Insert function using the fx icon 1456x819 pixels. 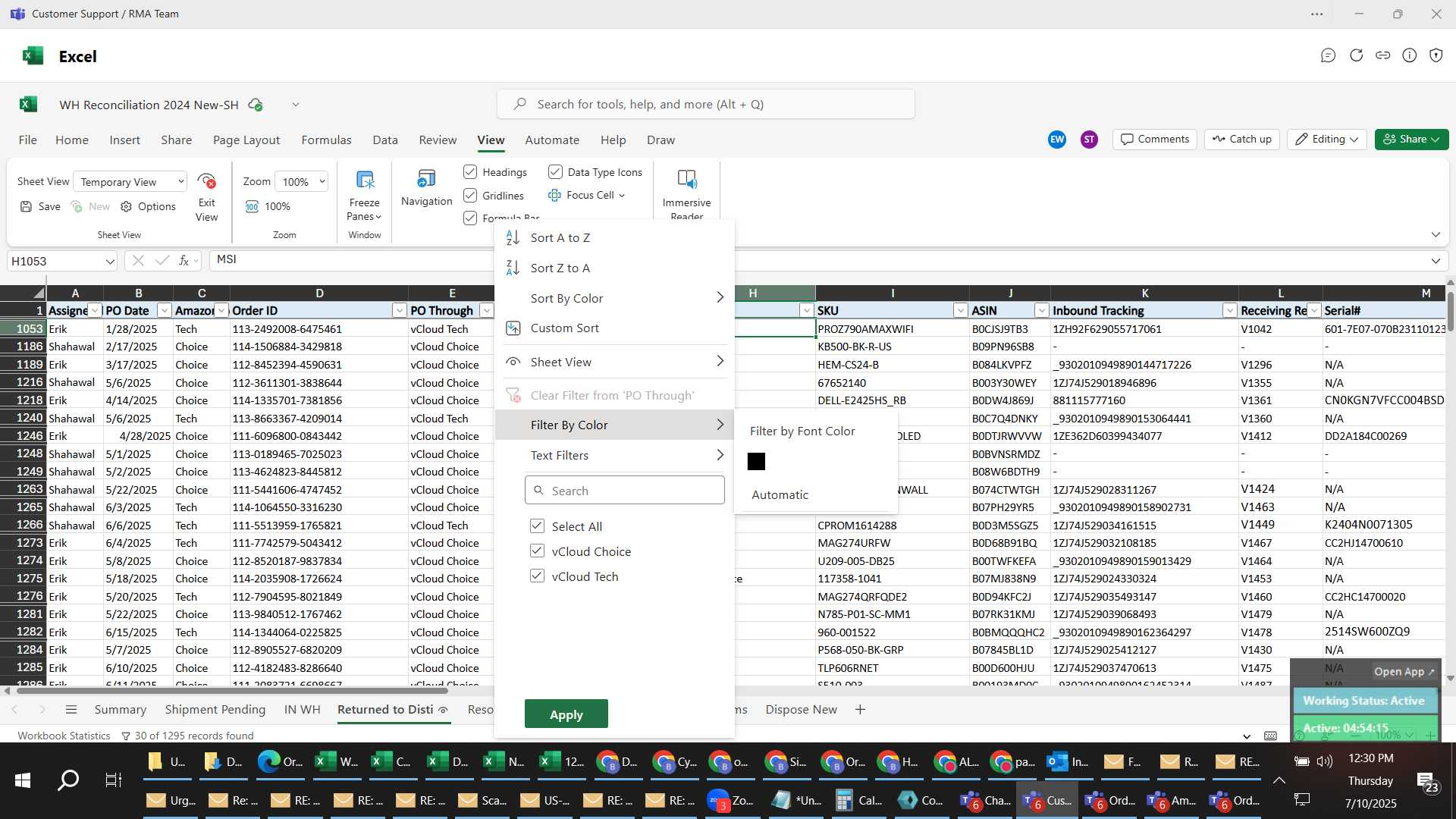click(x=184, y=260)
